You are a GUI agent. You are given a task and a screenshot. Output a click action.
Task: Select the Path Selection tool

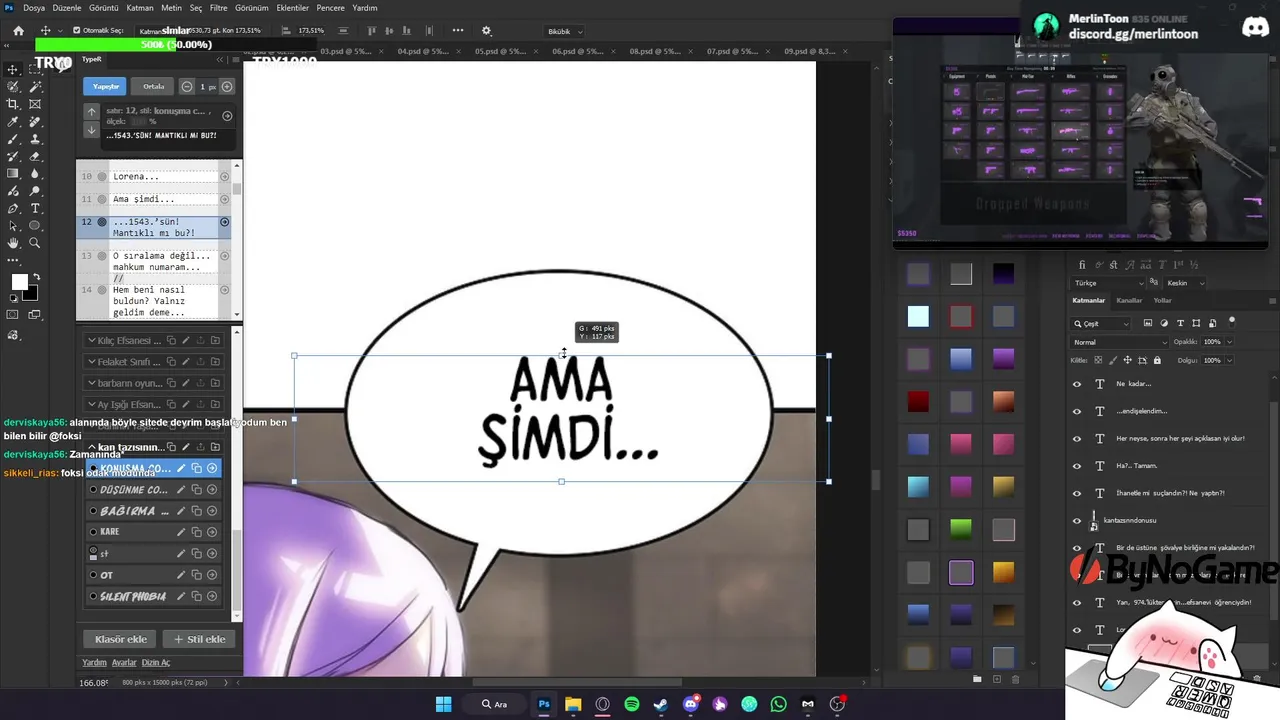pos(13,226)
